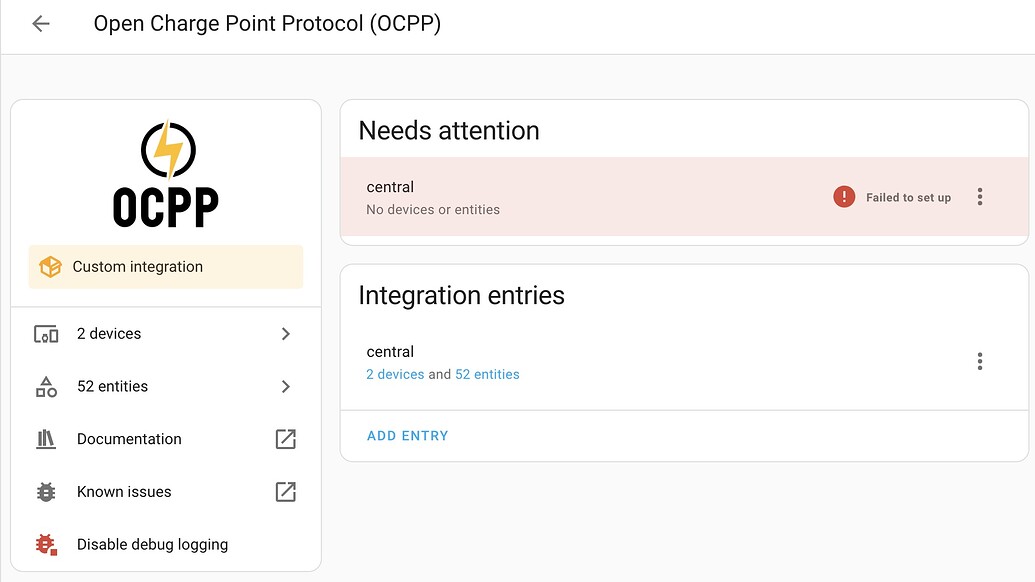This screenshot has height=582, width=1035.
Task: Expand the '52 entities' row via its chevron
Action: (x=286, y=386)
